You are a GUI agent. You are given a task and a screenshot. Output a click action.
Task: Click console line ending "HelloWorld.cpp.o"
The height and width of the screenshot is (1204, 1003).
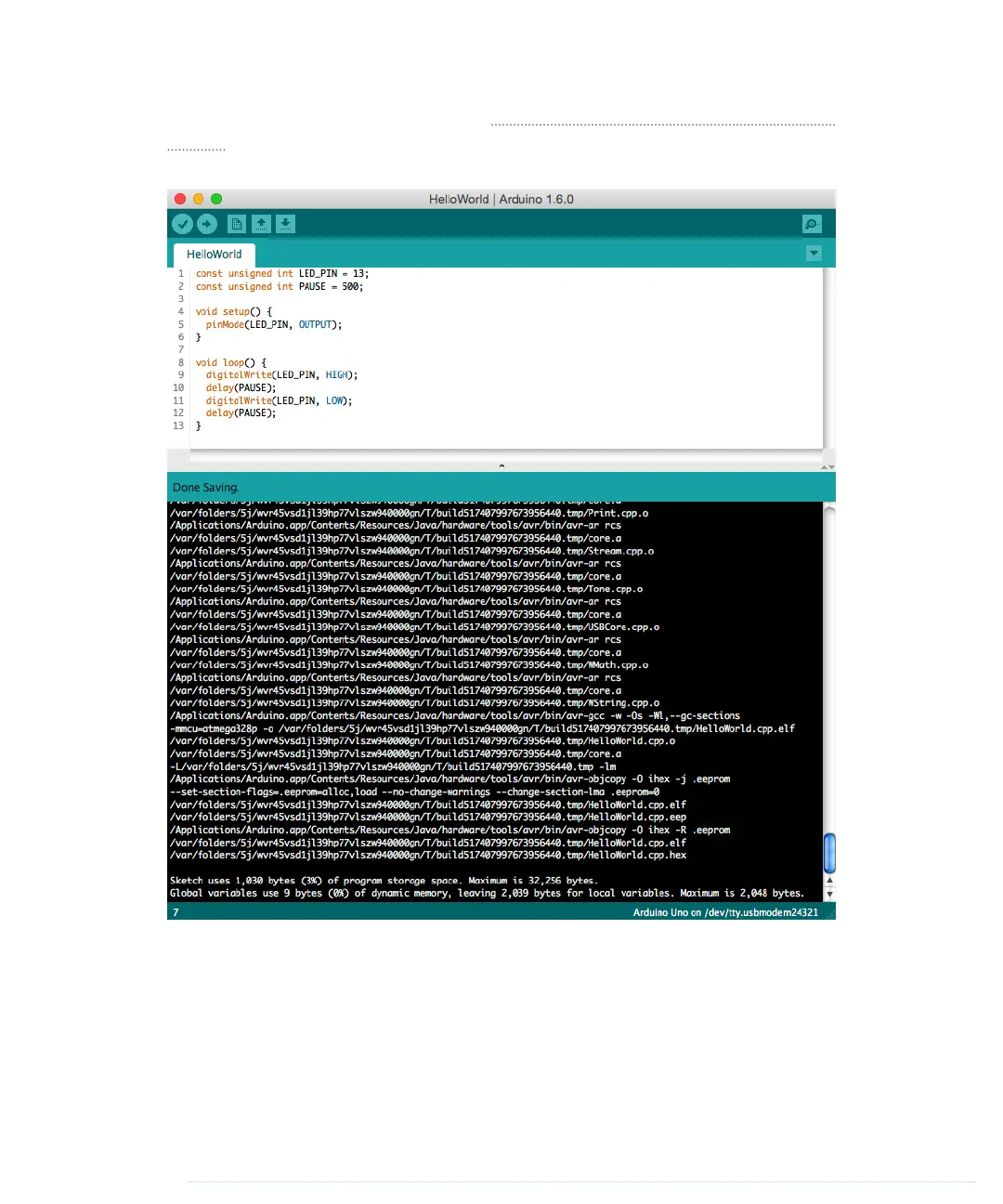tap(423, 741)
